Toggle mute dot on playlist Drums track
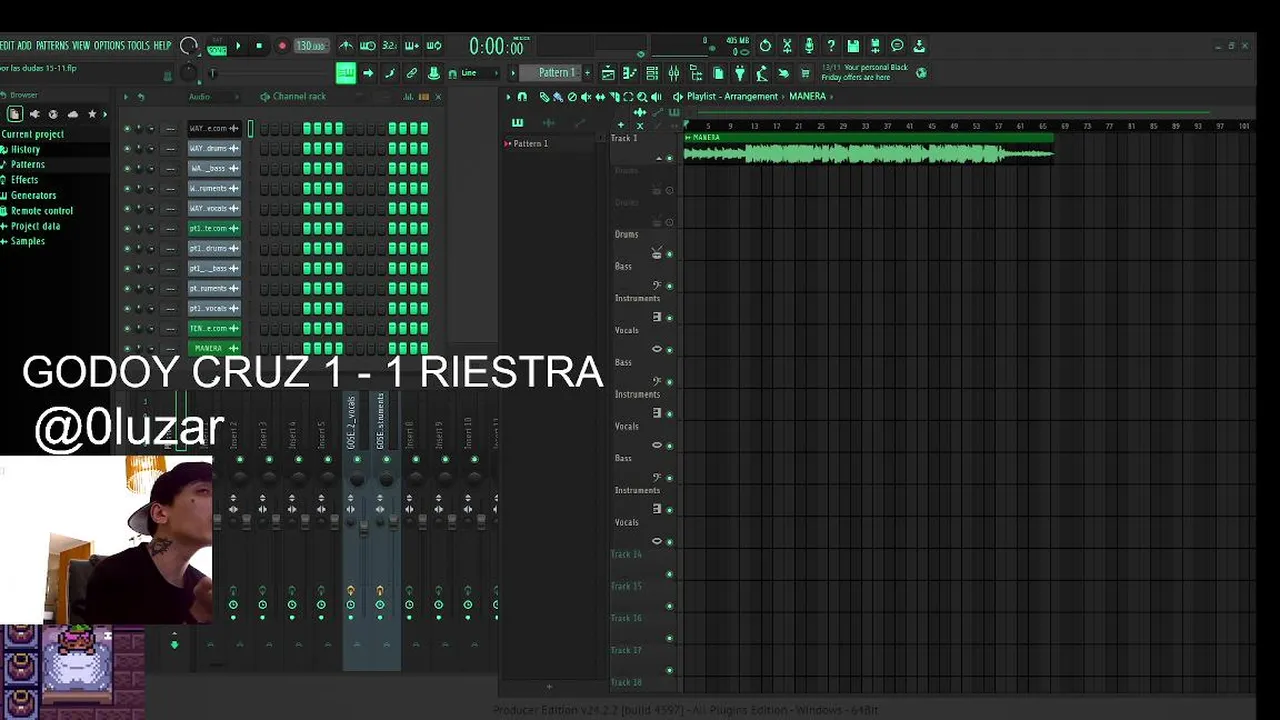1280x720 pixels. [x=669, y=254]
